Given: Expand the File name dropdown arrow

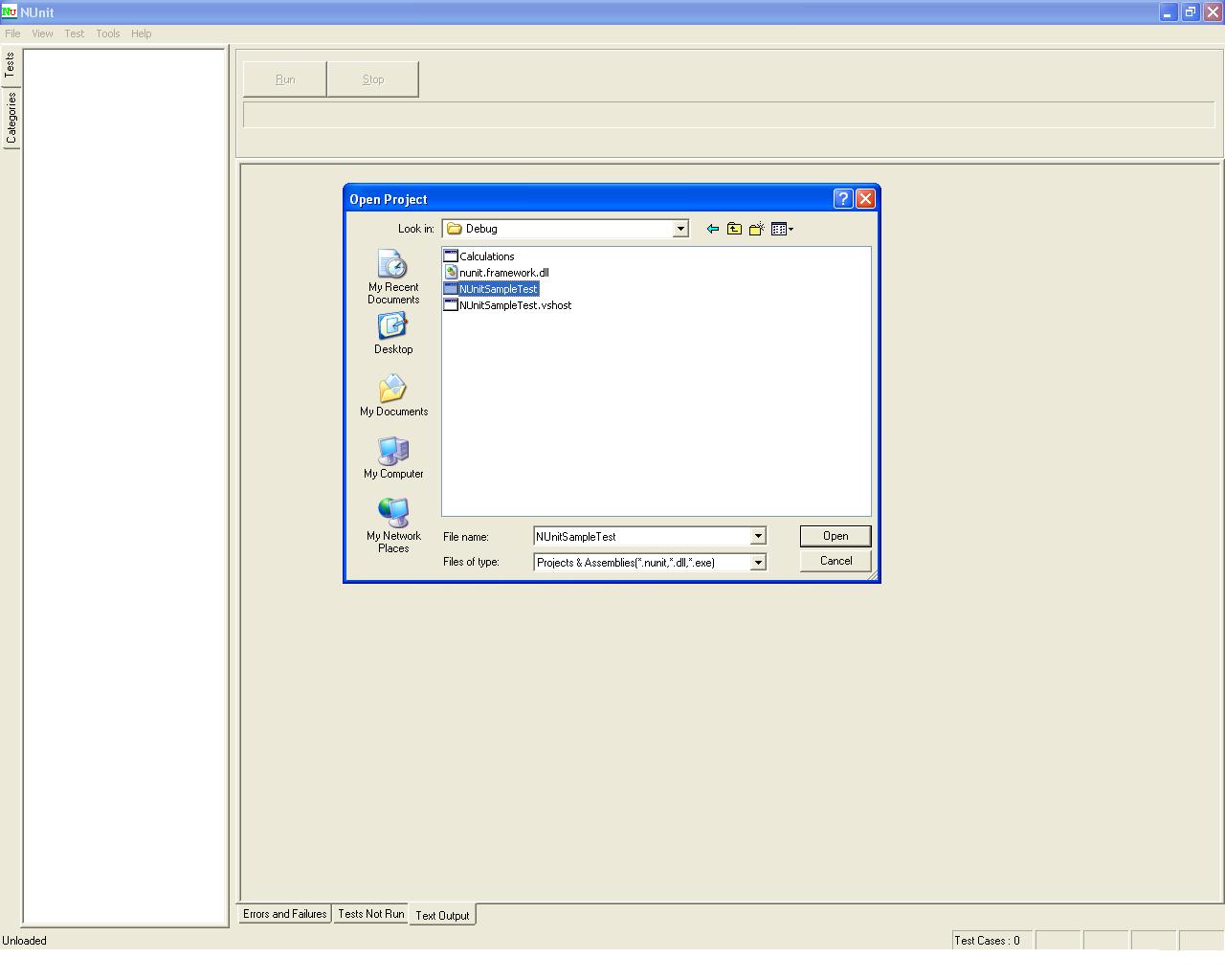Looking at the screenshot, I should pyautogui.click(x=758, y=537).
